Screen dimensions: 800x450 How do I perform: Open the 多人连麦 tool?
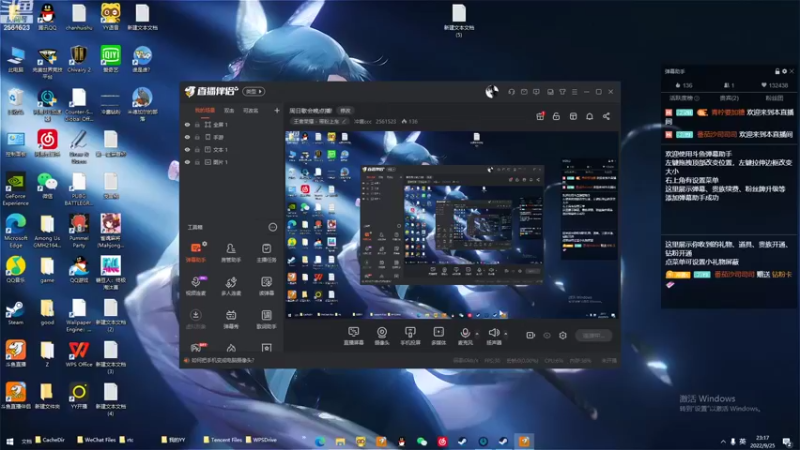pos(231,286)
